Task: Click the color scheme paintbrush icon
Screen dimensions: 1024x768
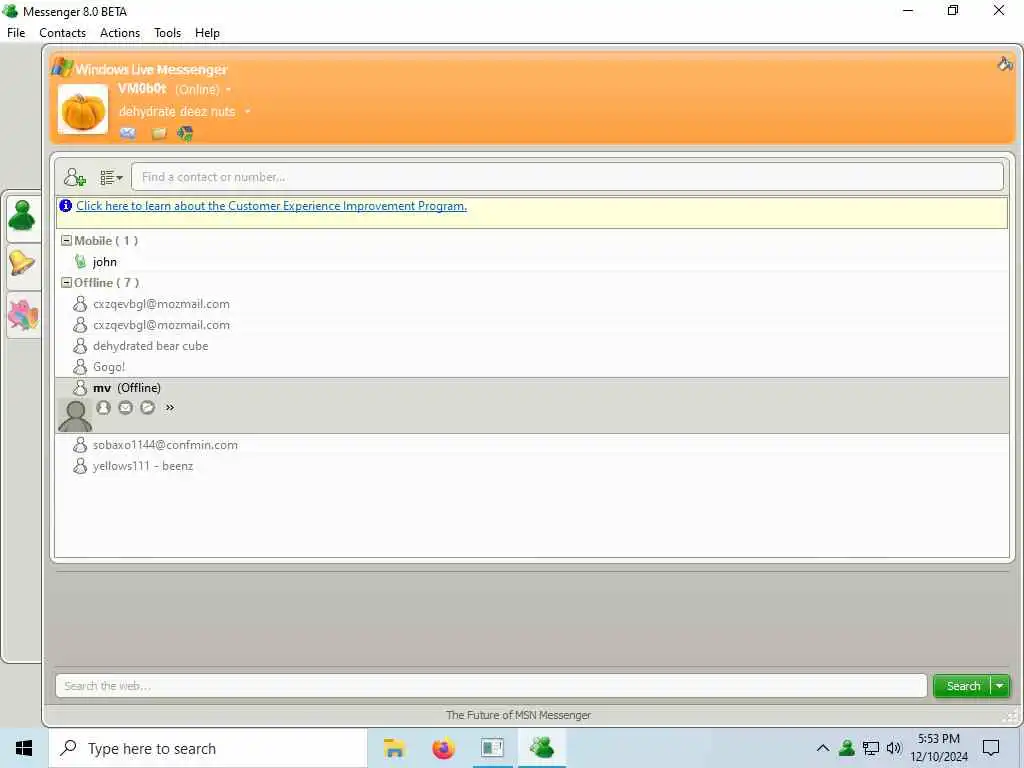Action: coord(1005,63)
